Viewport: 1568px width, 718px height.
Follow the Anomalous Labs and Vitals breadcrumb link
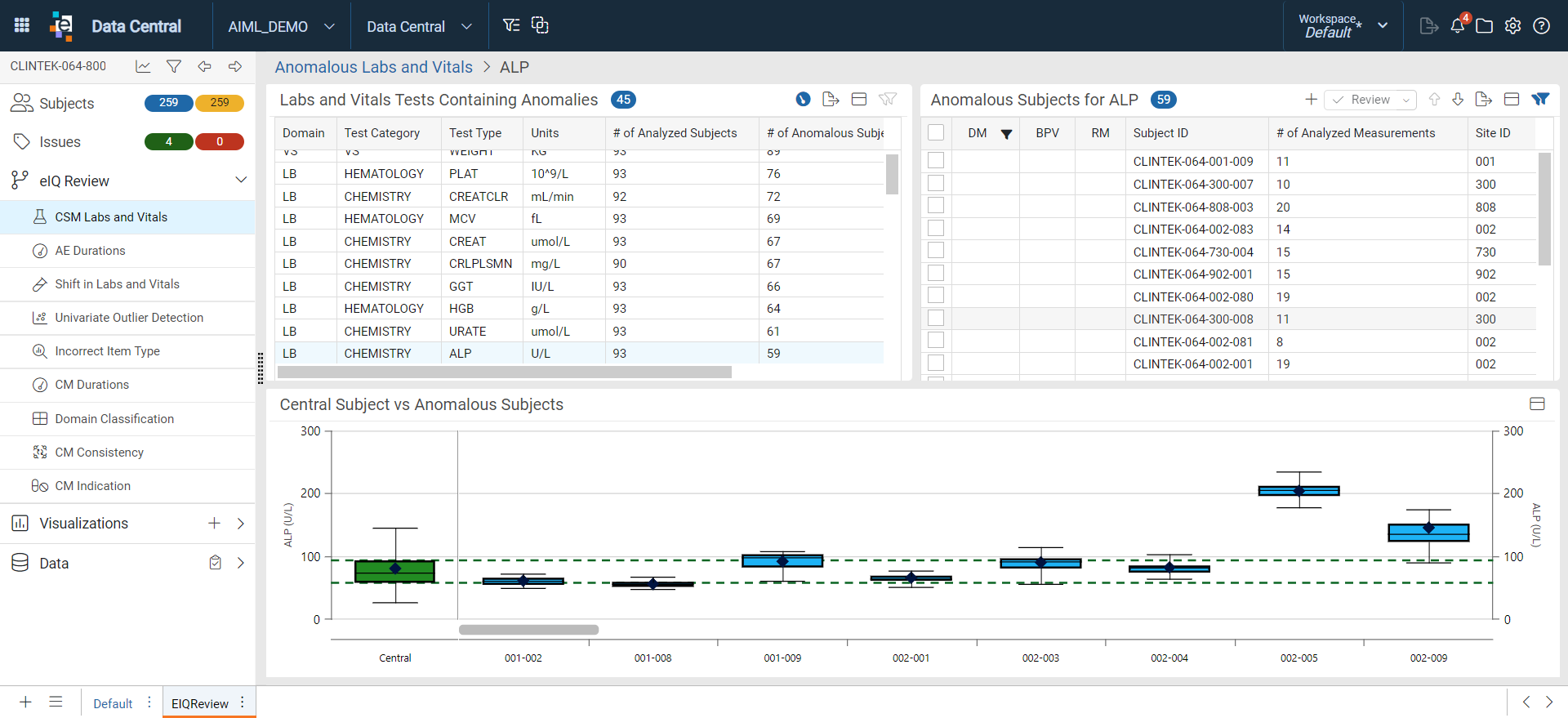(x=373, y=67)
